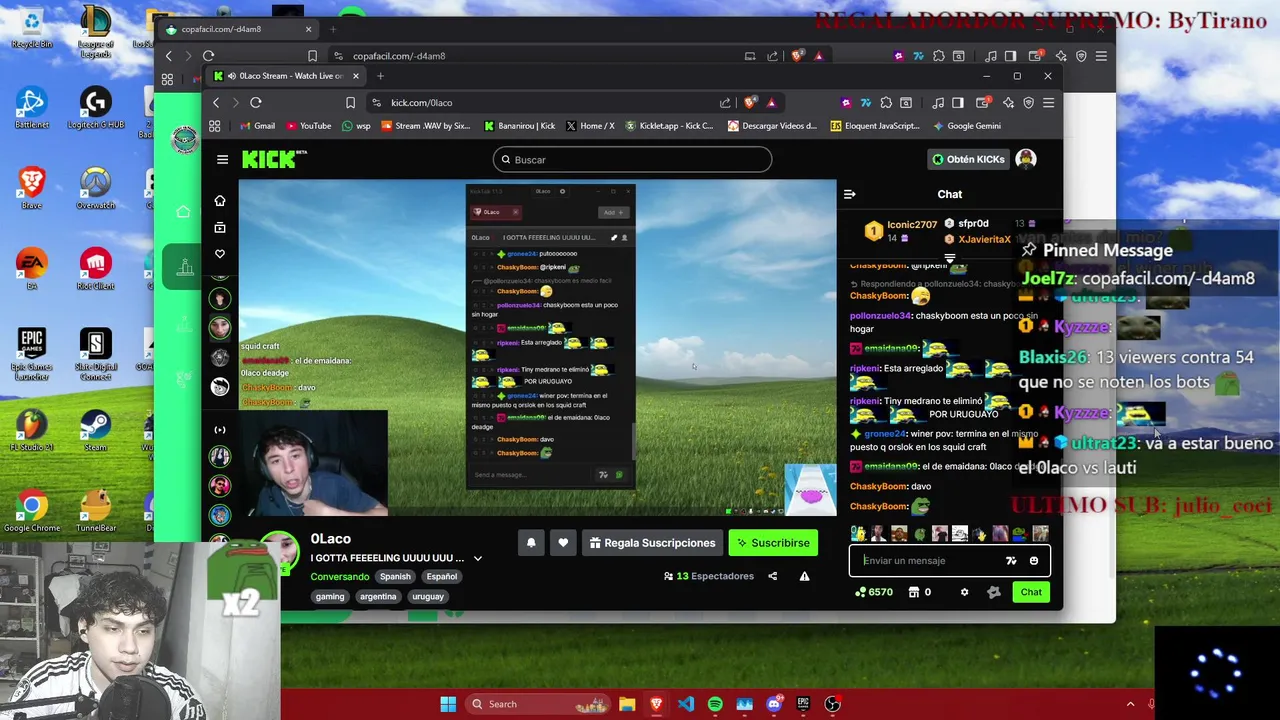Open user profile avatar on Kick
The width and height of the screenshot is (1280, 720).
[1025, 159]
